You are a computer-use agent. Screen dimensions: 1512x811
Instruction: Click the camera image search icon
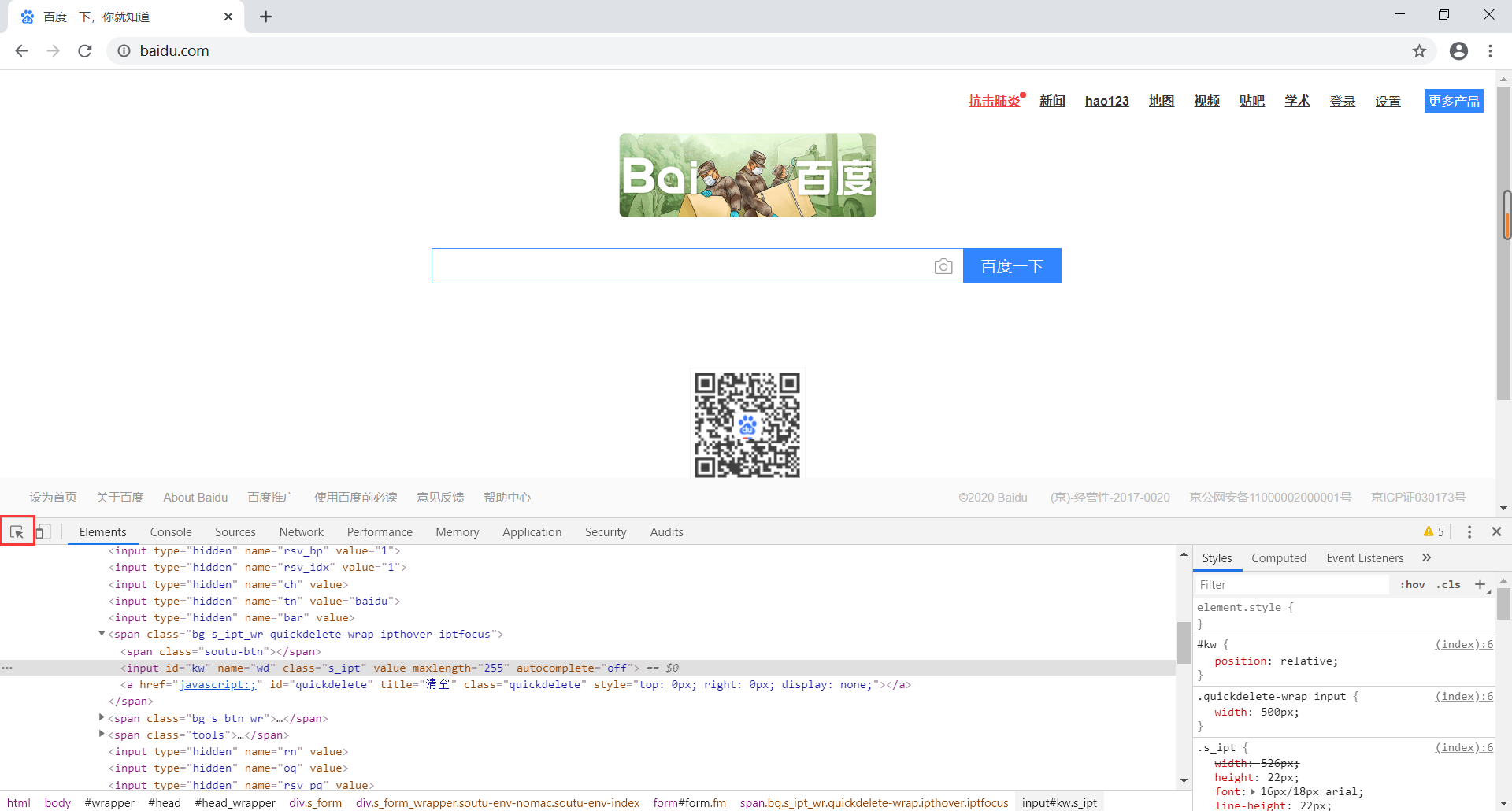tap(943, 266)
